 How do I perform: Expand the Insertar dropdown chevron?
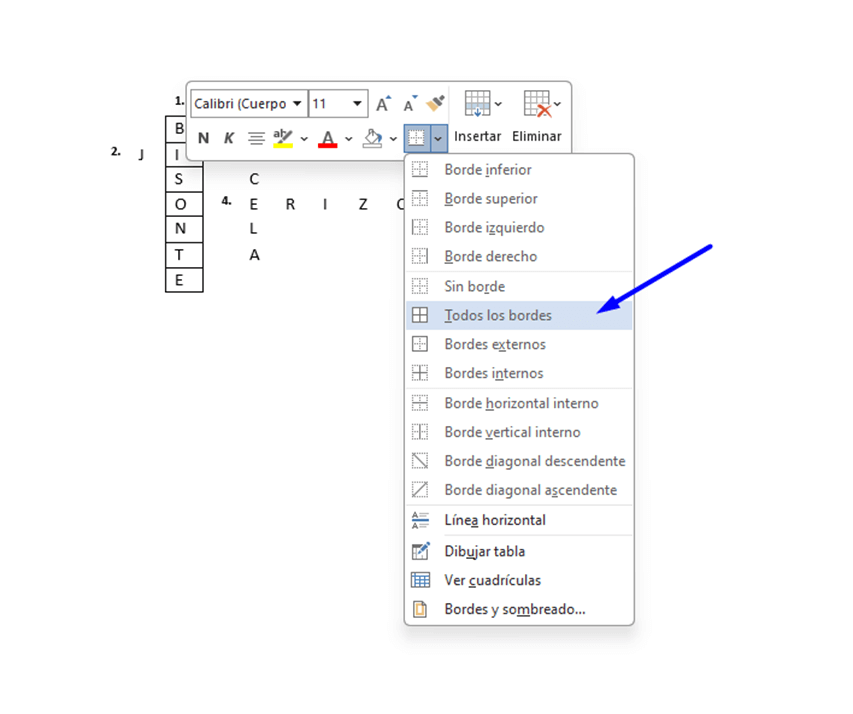[498, 104]
